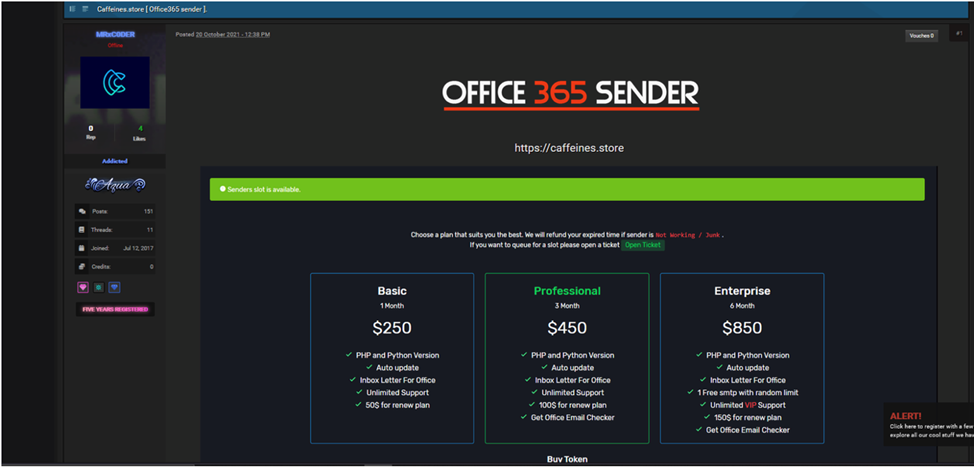The image size is (974, 467).
Task: Click the Posts count 151
Action: [148, 212]
